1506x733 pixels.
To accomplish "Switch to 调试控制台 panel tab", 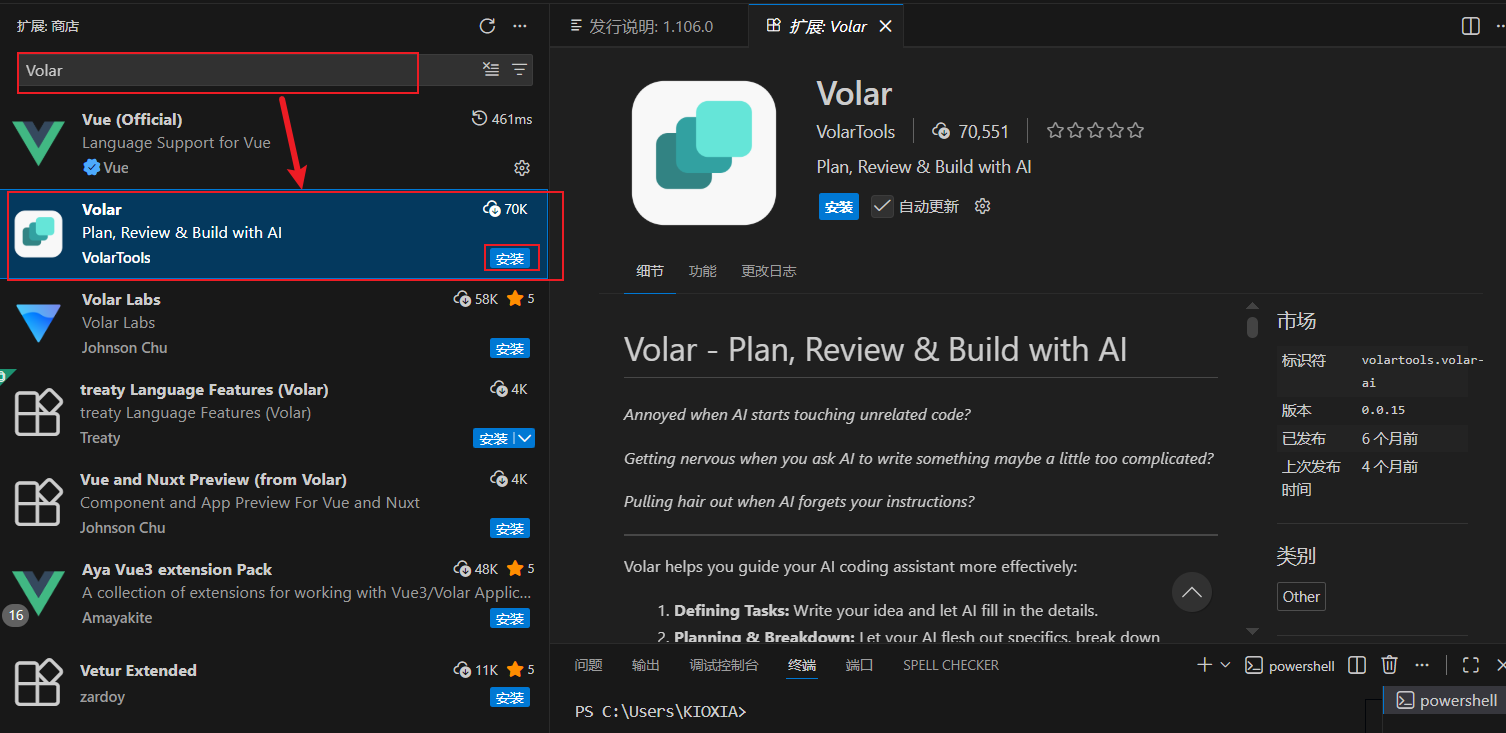I will 724,665.
